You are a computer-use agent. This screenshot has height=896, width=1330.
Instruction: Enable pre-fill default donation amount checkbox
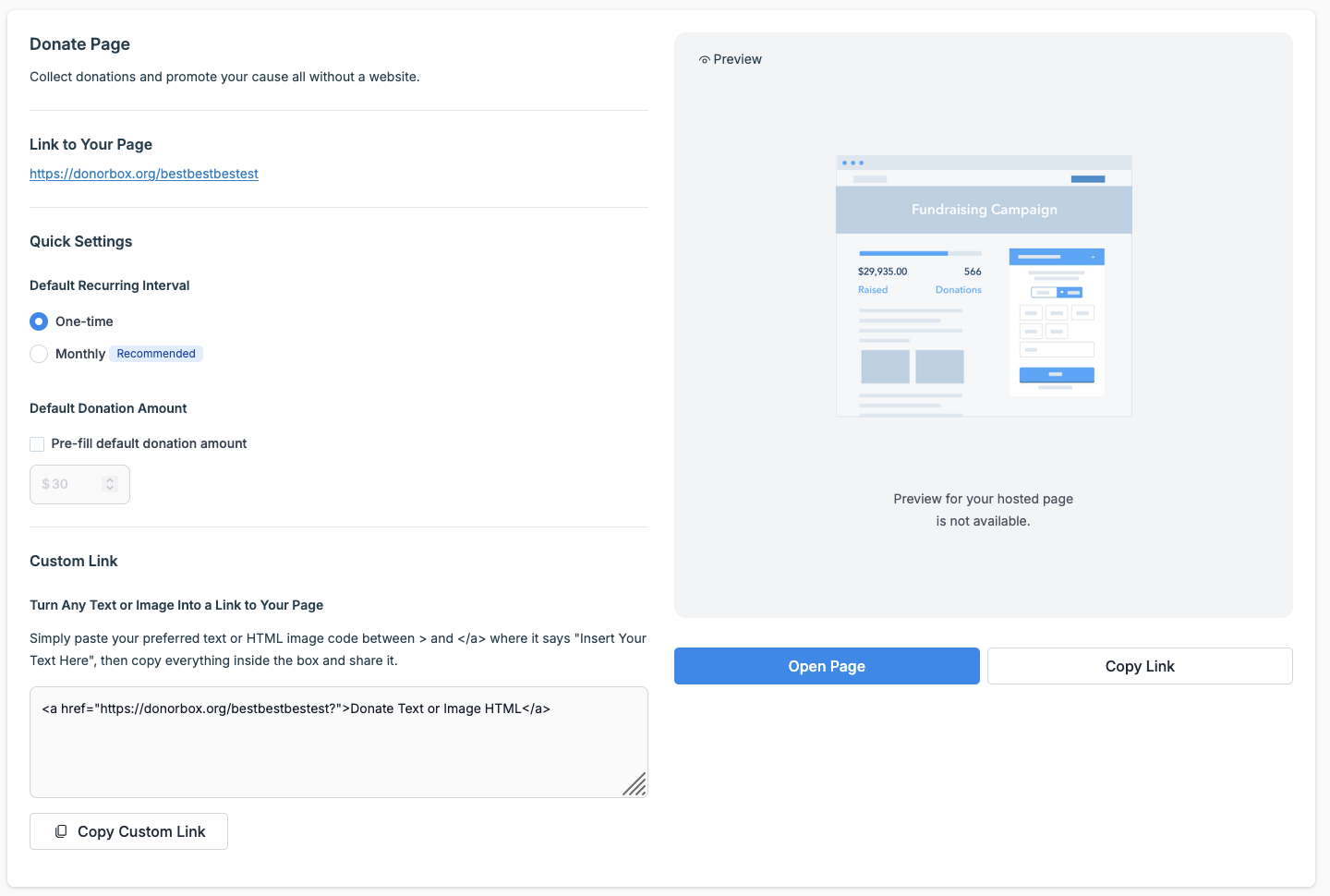point(37,444)
